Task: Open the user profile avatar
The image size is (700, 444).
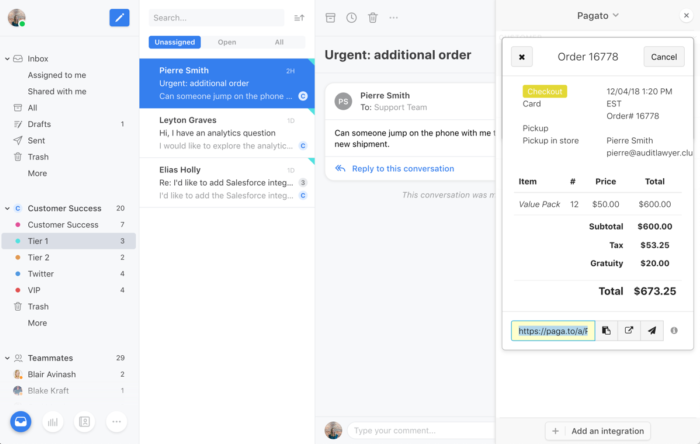Action: click(x=17, y=18)
